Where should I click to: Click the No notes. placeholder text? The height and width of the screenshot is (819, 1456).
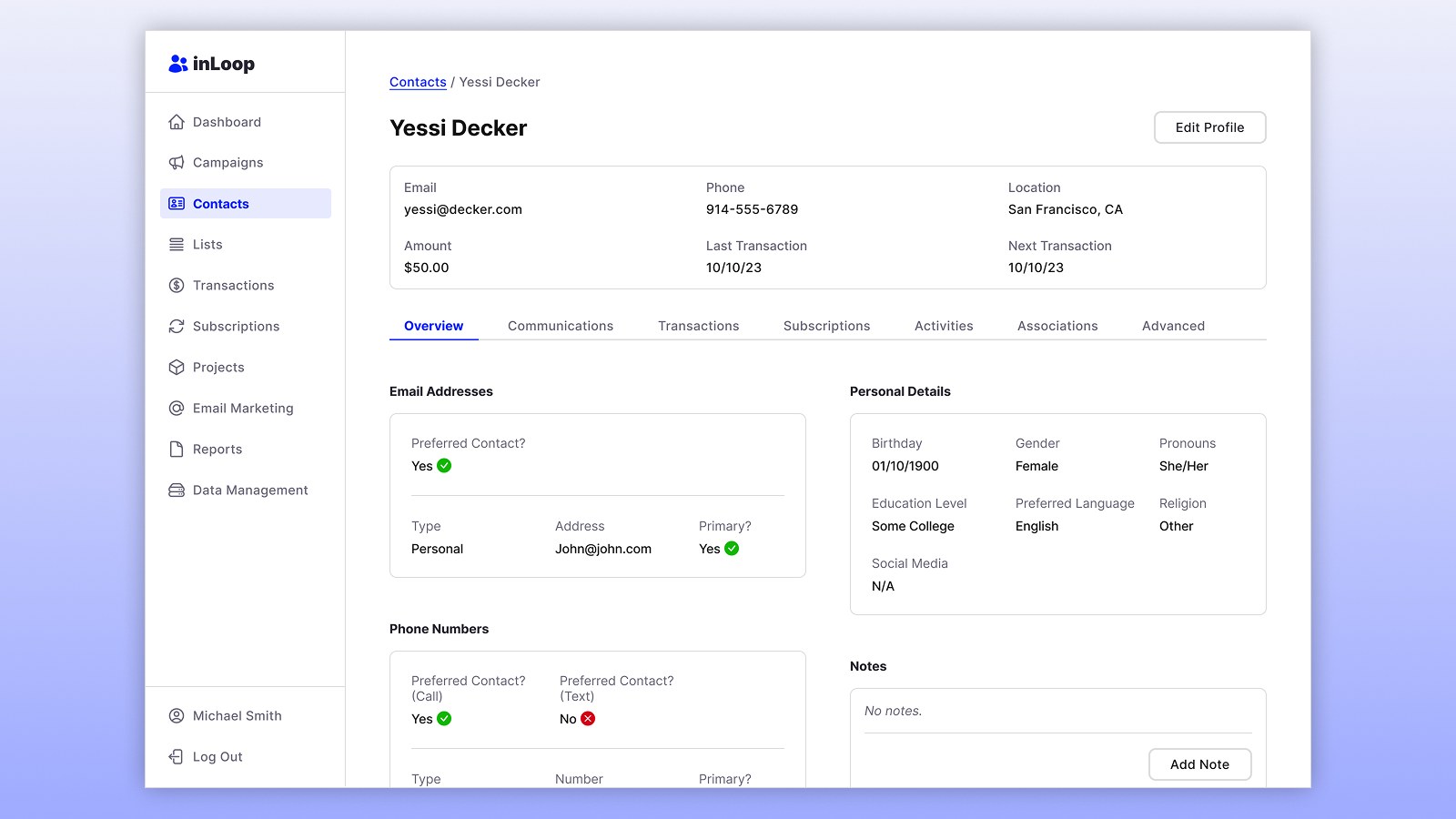point(893,711)
